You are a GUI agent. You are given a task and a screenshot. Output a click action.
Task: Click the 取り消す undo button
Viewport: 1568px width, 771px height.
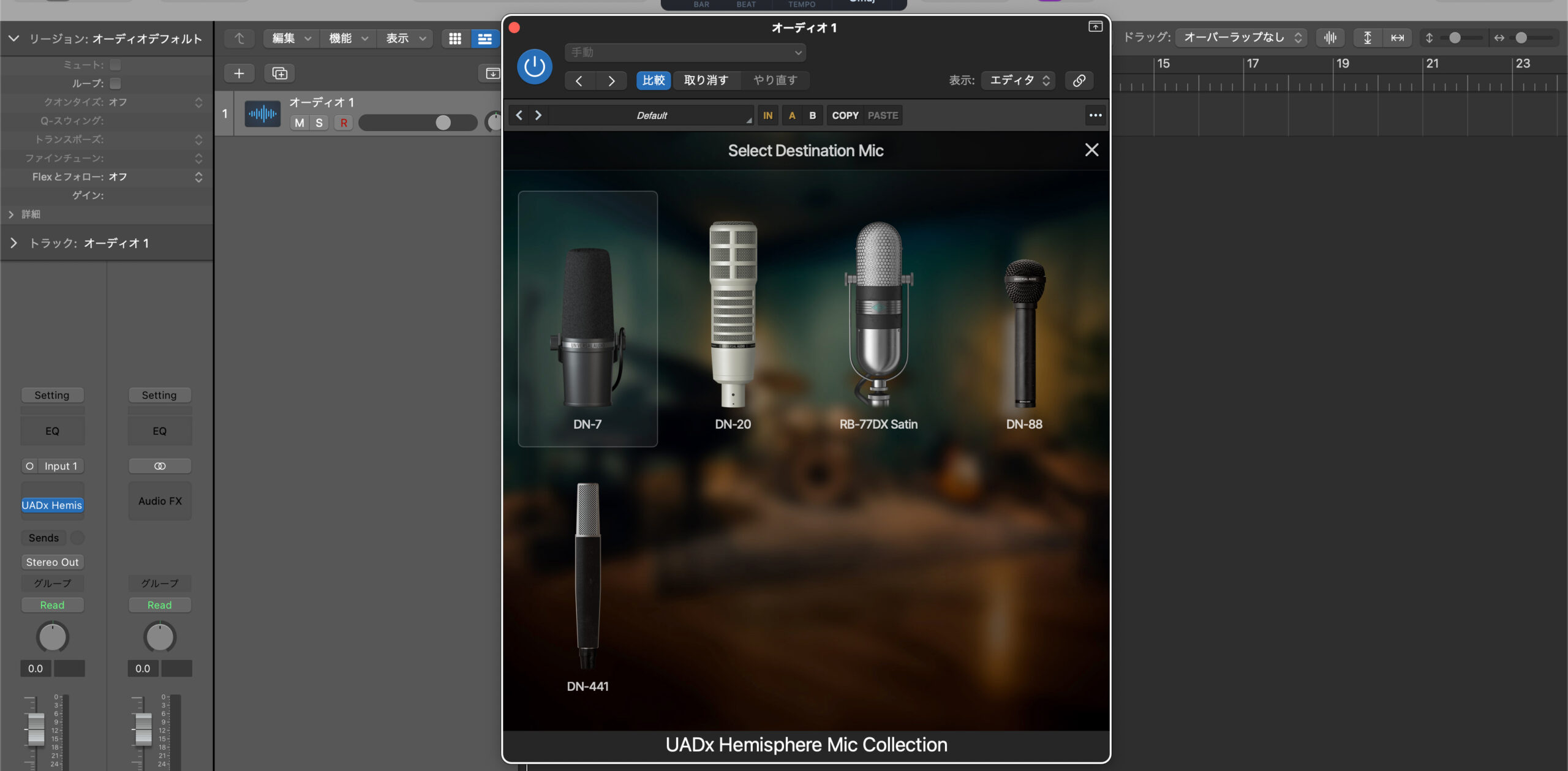pyautogui.click(x=706, y=80)
